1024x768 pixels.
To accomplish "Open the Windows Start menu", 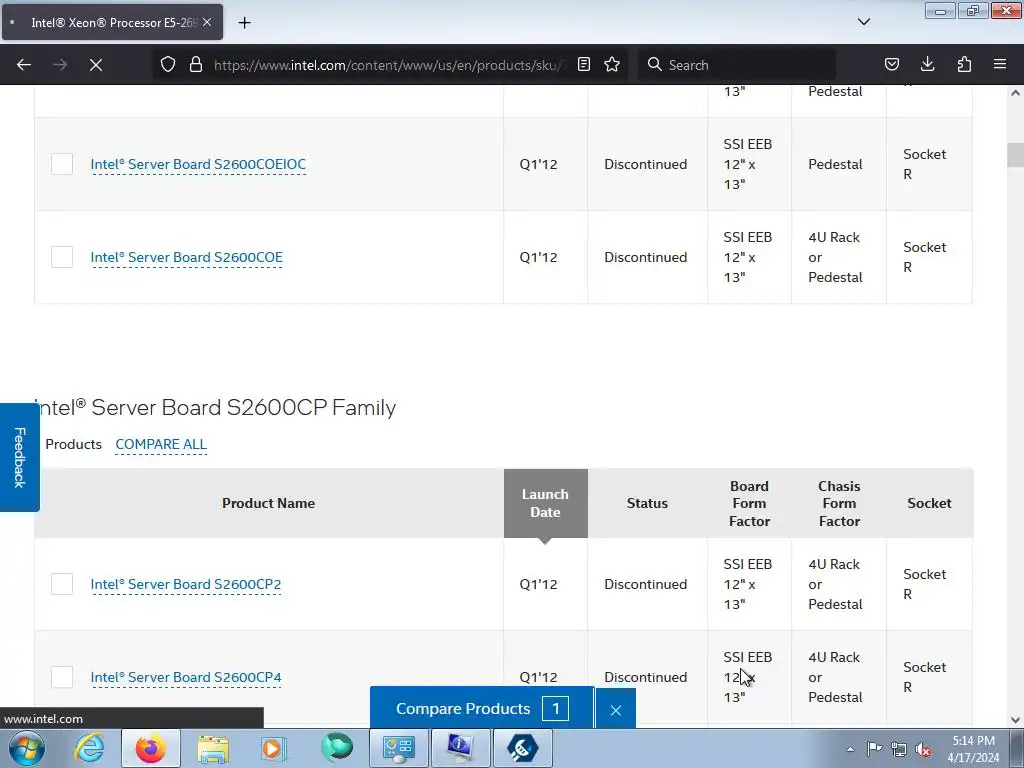I will (x=27, y=748).
